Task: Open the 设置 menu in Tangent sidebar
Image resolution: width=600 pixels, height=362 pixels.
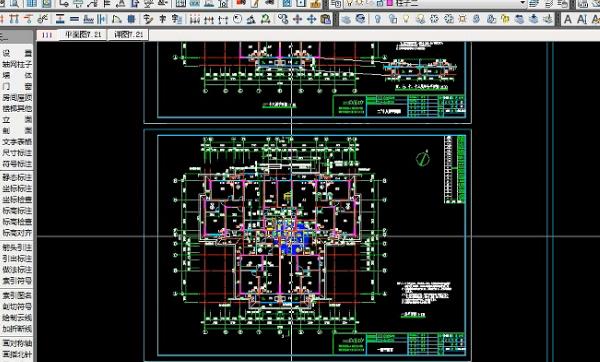Action: 17,53
